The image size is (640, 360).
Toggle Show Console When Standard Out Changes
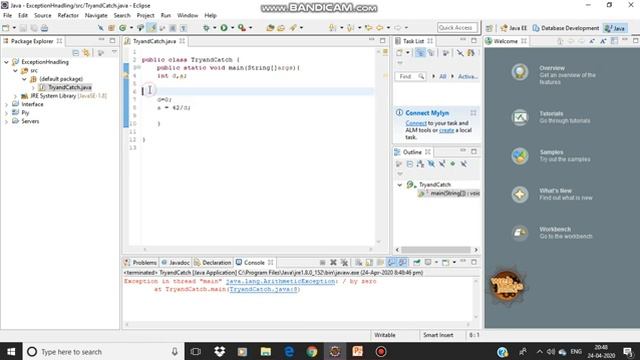[x=391, y=262]
